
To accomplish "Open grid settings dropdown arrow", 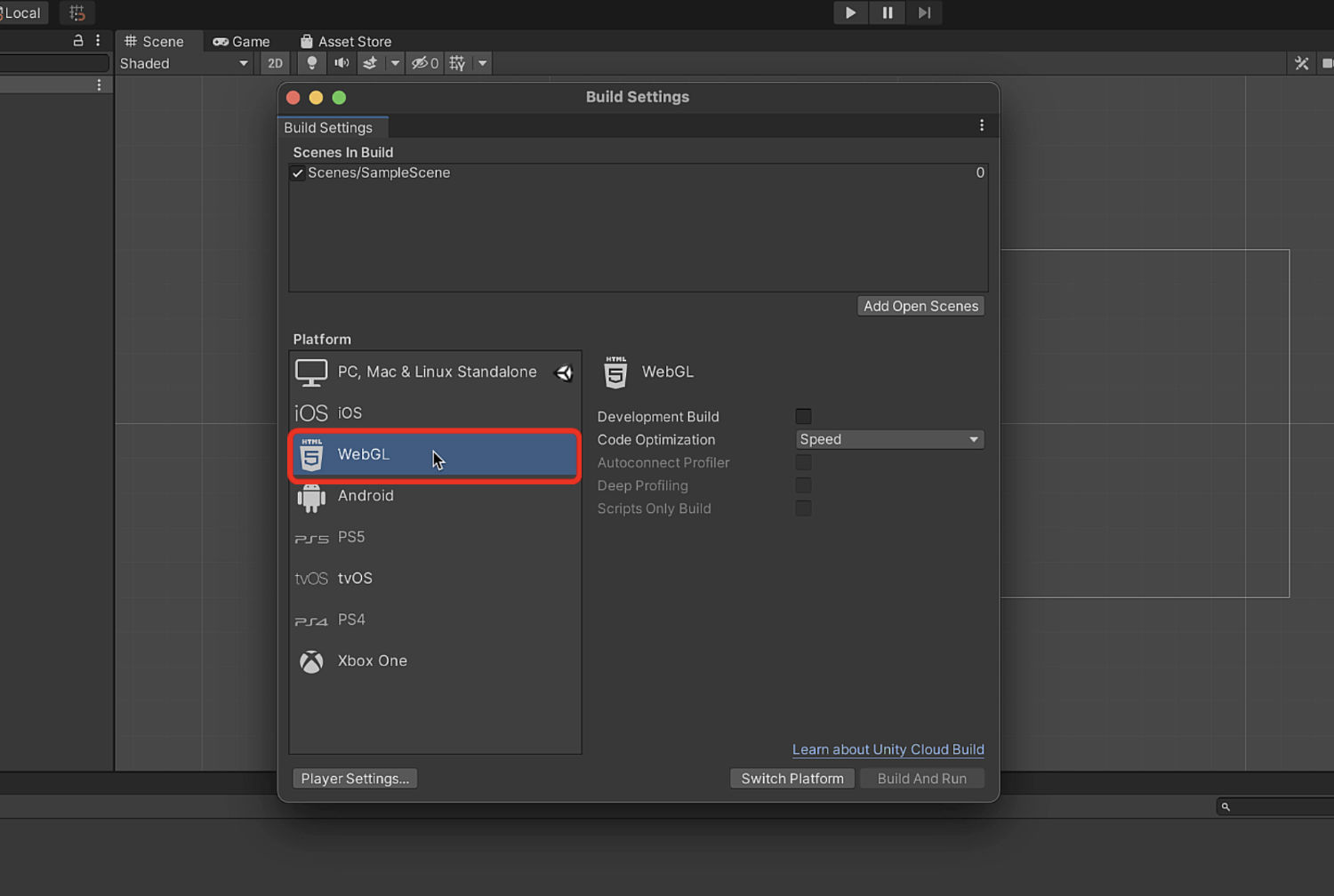I will point(482,63).
